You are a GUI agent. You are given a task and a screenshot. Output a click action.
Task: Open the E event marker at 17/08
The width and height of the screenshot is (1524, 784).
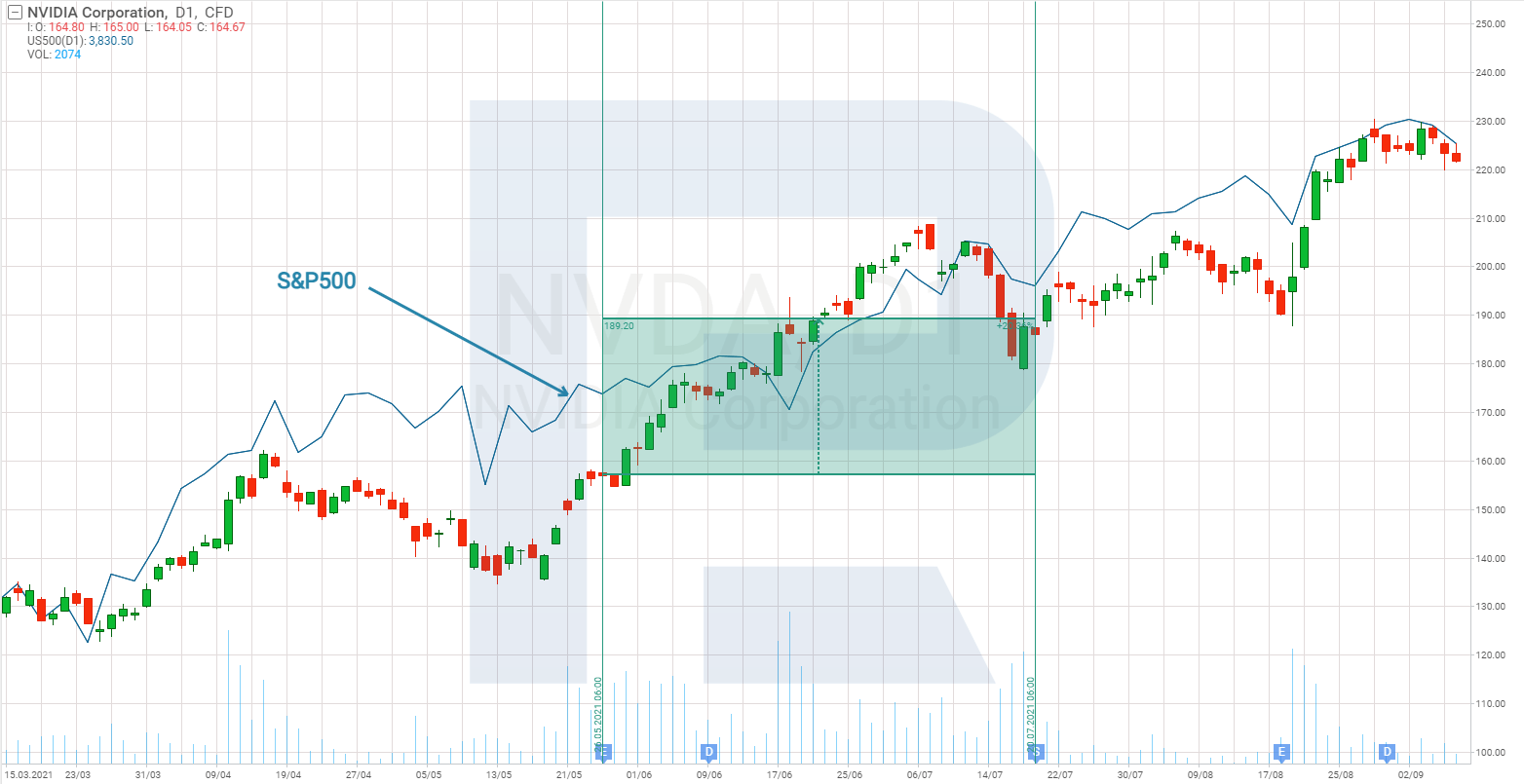coord(1281,752)
